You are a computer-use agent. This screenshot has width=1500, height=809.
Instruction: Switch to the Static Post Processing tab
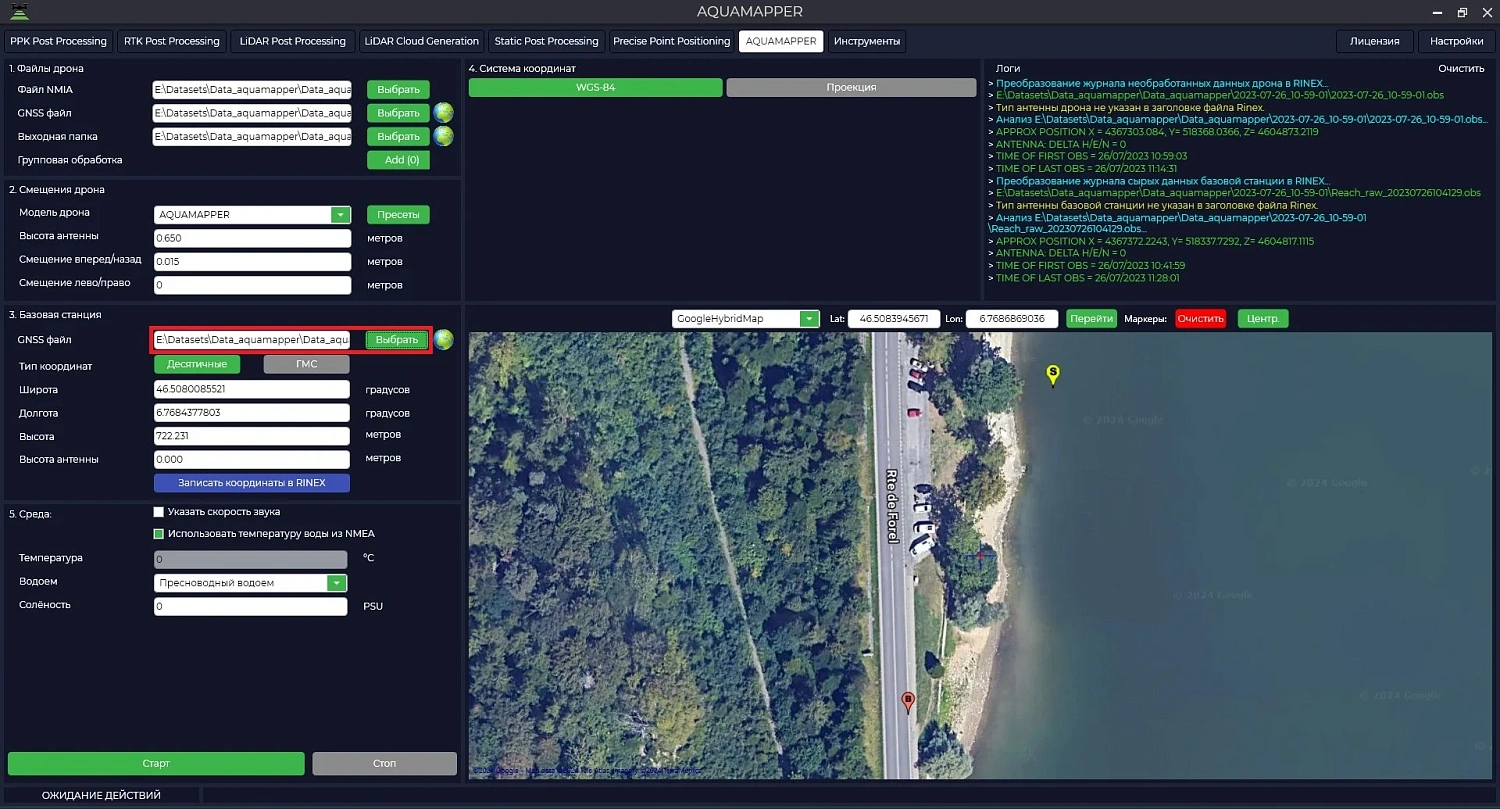coord(546,41)
